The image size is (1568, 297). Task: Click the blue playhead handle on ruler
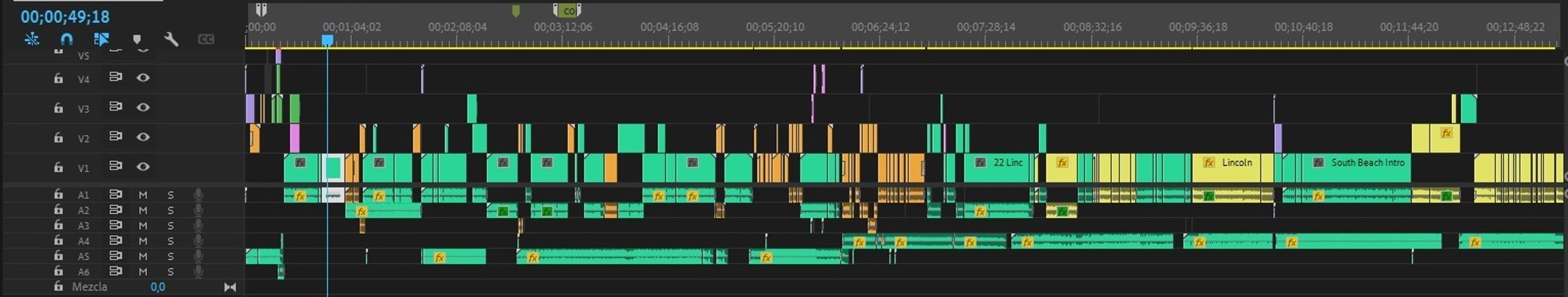point(327,41)
